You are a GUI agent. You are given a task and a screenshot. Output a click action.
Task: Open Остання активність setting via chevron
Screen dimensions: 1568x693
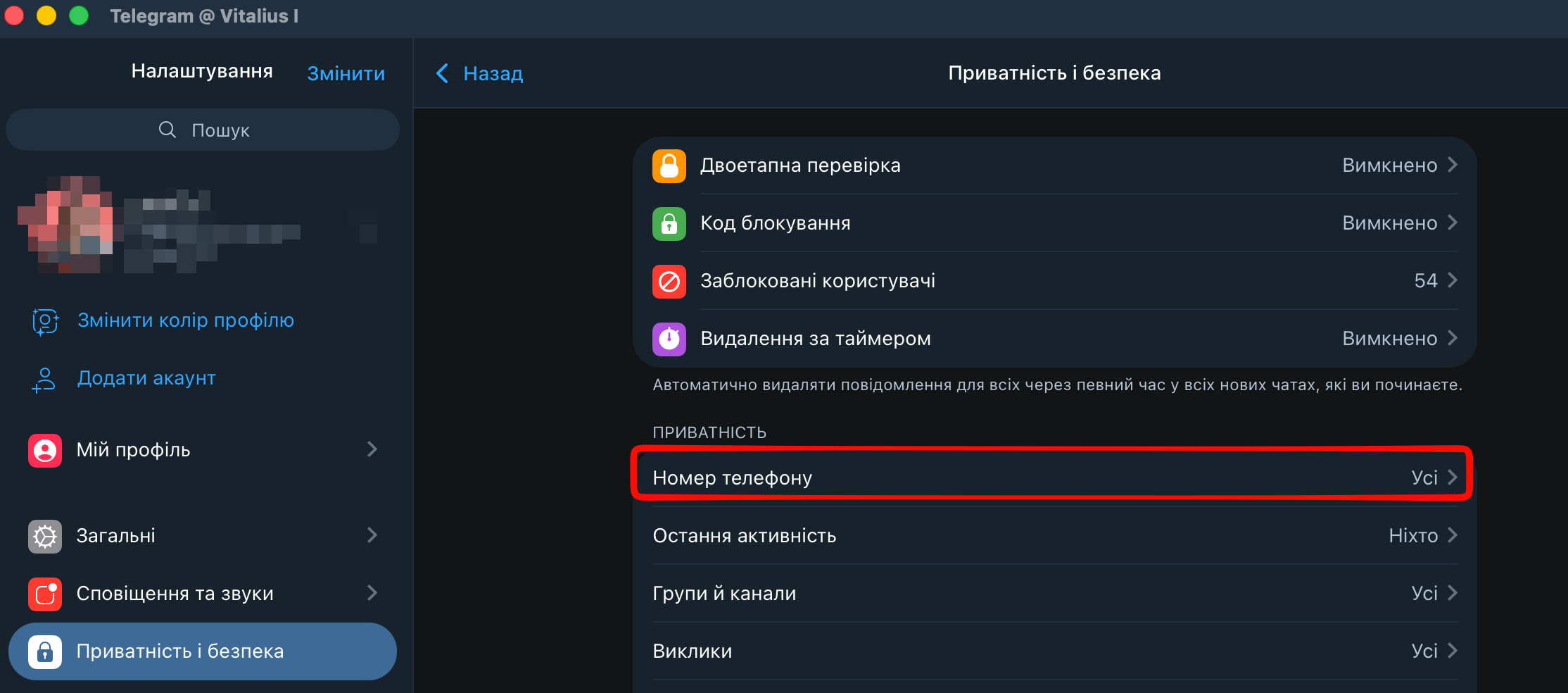click(x=1453, y=535)
